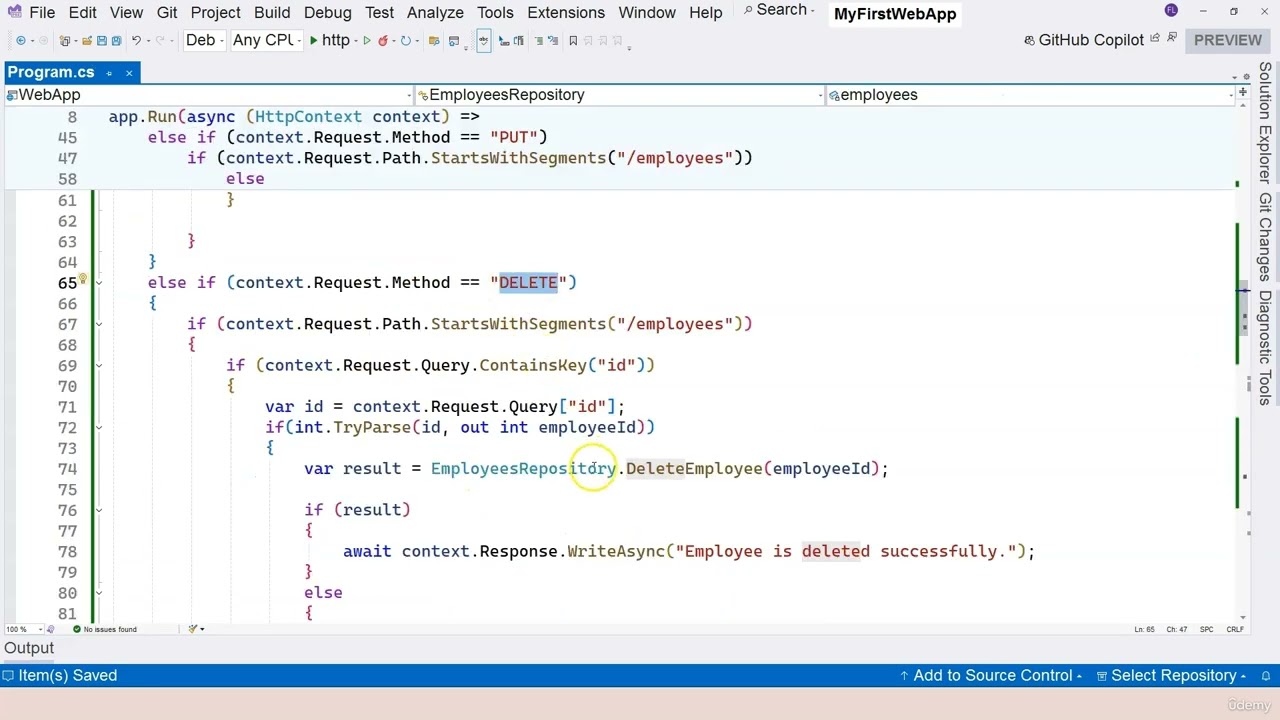Open the Diagnostic Tools side tab
Image resolution: width=1280 pixels, height=720 pixels.
[1266, 348]
